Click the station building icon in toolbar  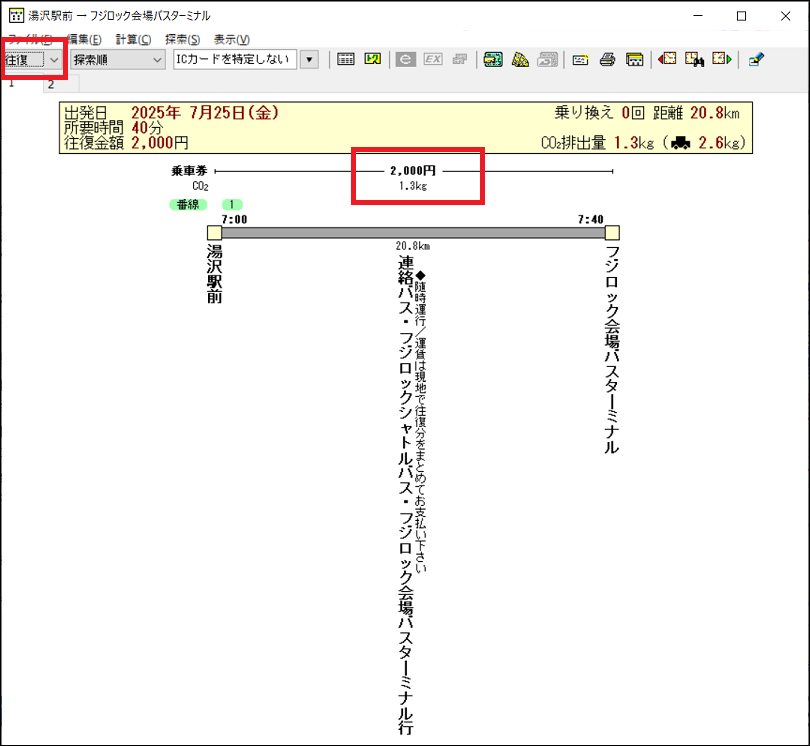click(x=634, y=60)
